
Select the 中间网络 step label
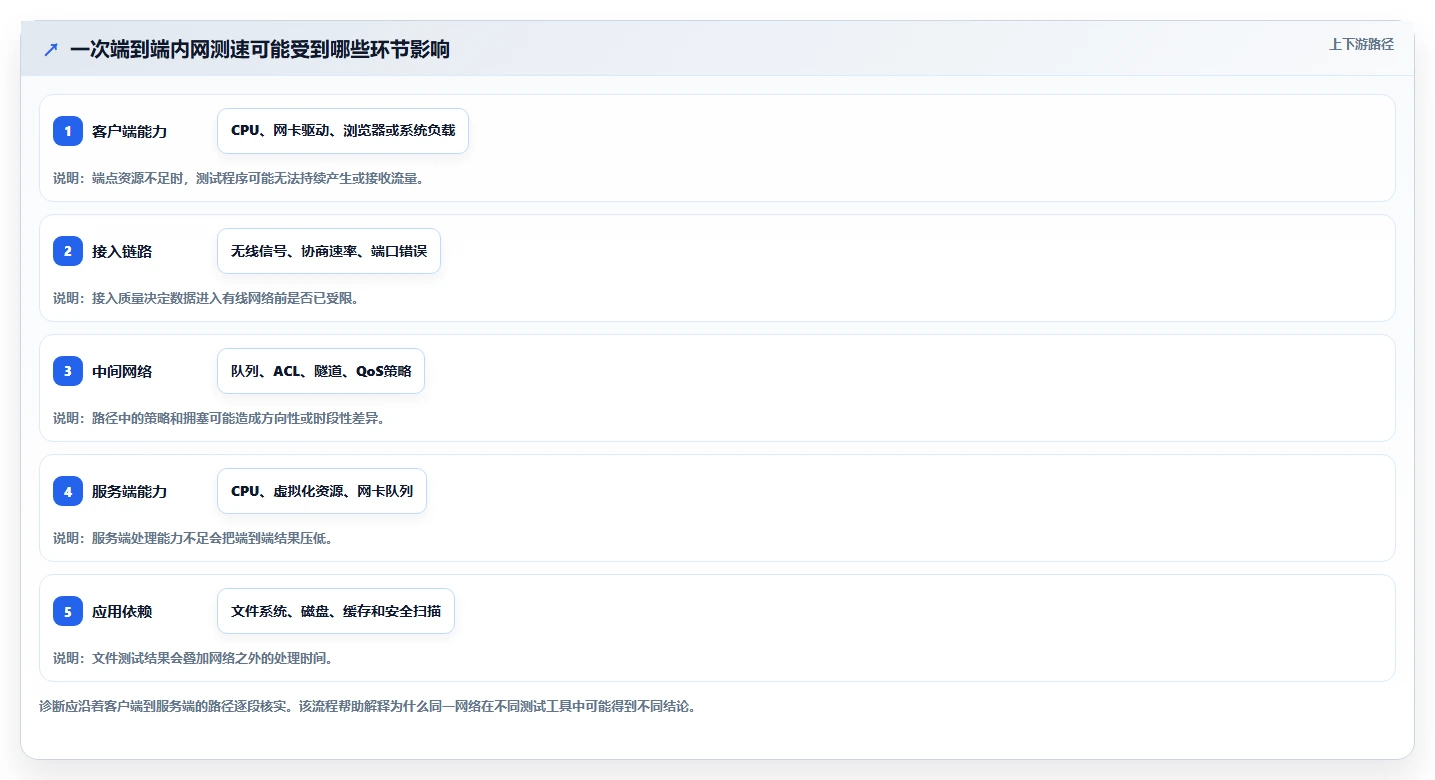[122, 371]
